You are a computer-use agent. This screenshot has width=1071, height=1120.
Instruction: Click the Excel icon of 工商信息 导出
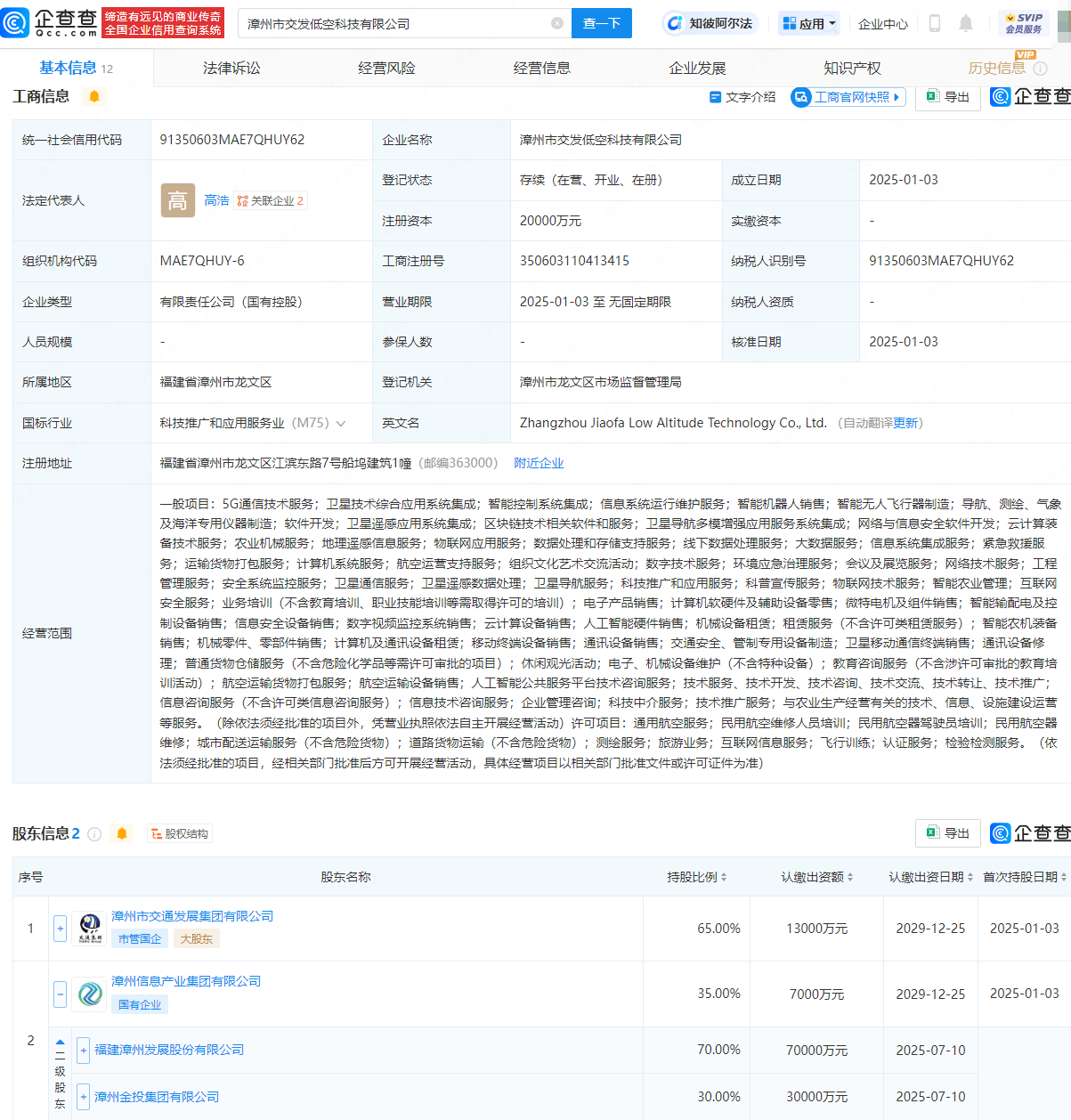click(x=933, y=96)
